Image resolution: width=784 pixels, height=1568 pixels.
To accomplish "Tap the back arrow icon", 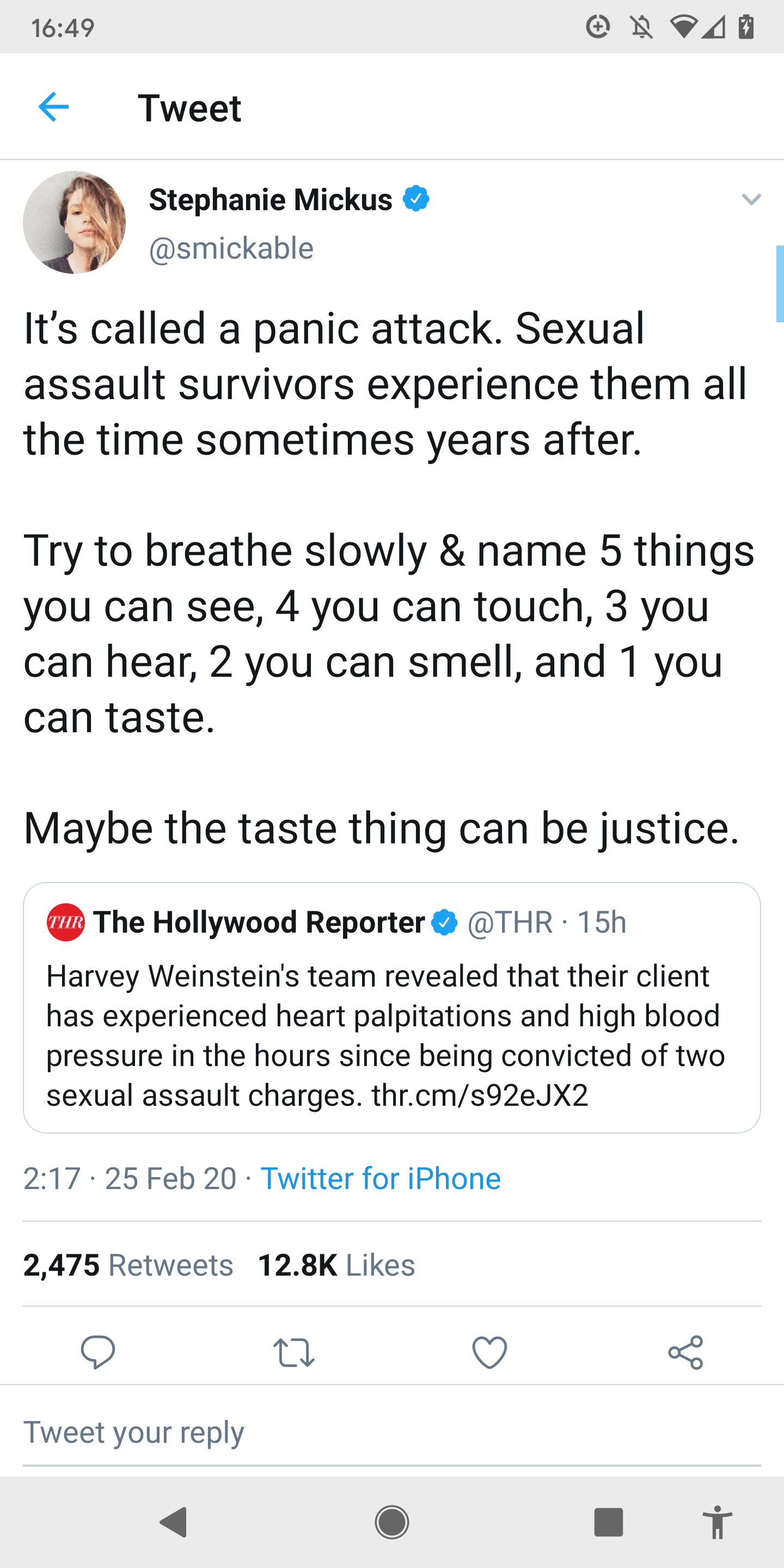I will click(x=53, y=107).
